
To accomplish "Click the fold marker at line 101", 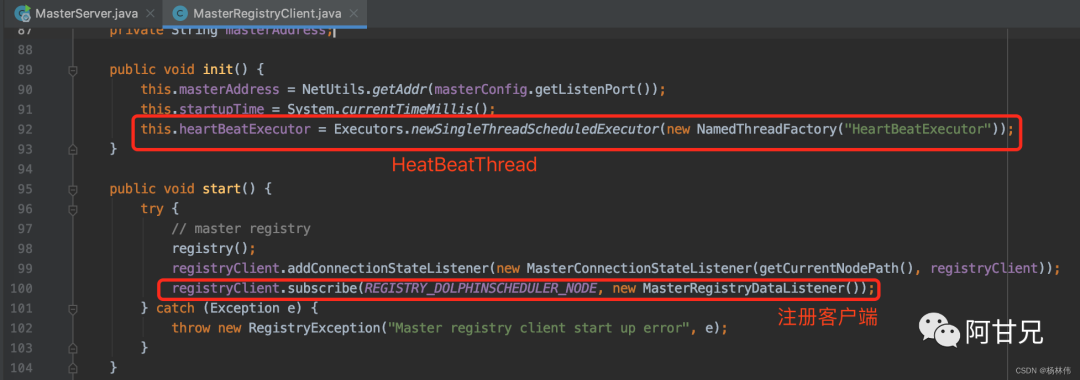I will pos(74,308).
